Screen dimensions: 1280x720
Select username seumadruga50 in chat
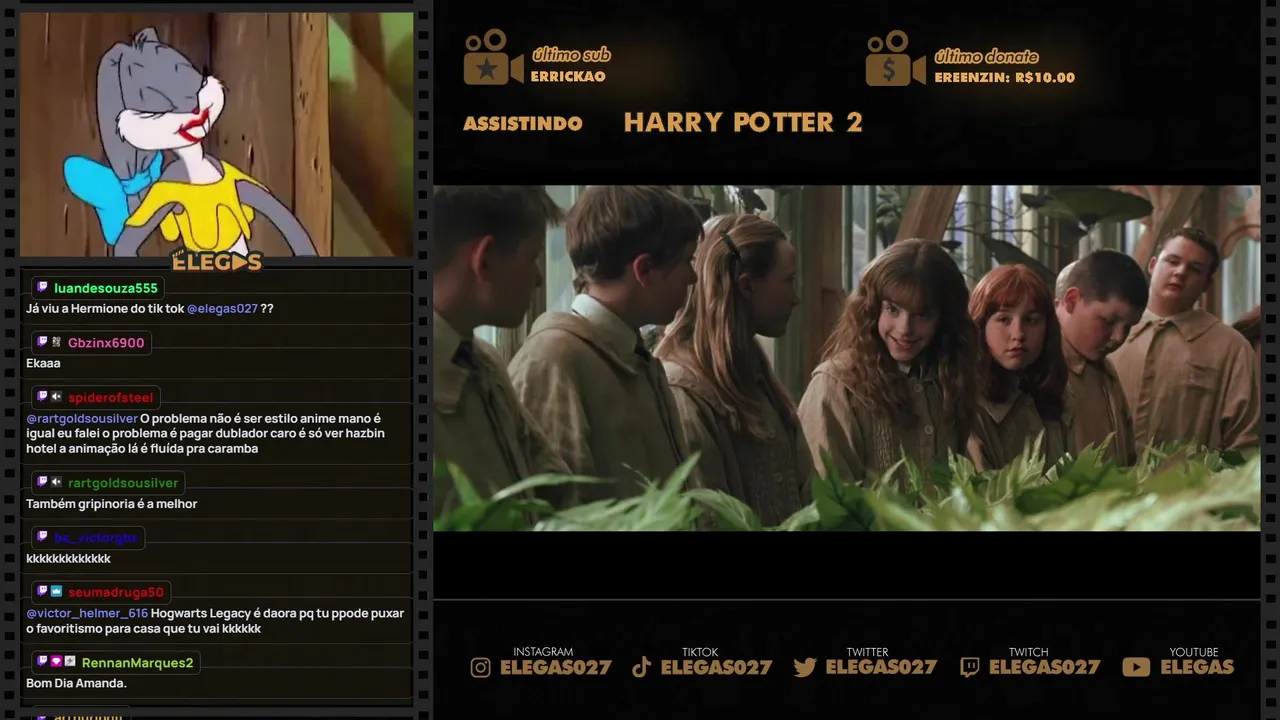pos(116,593)
